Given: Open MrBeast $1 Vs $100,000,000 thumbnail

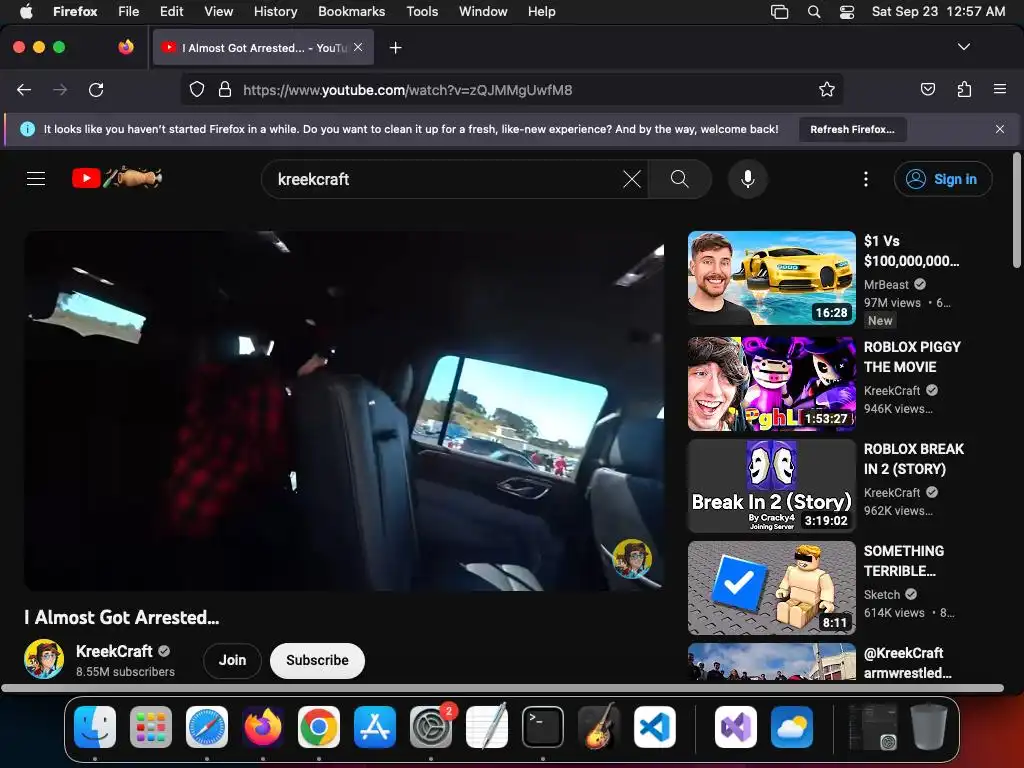Looking at the screenshot, I should coord(771,278).
